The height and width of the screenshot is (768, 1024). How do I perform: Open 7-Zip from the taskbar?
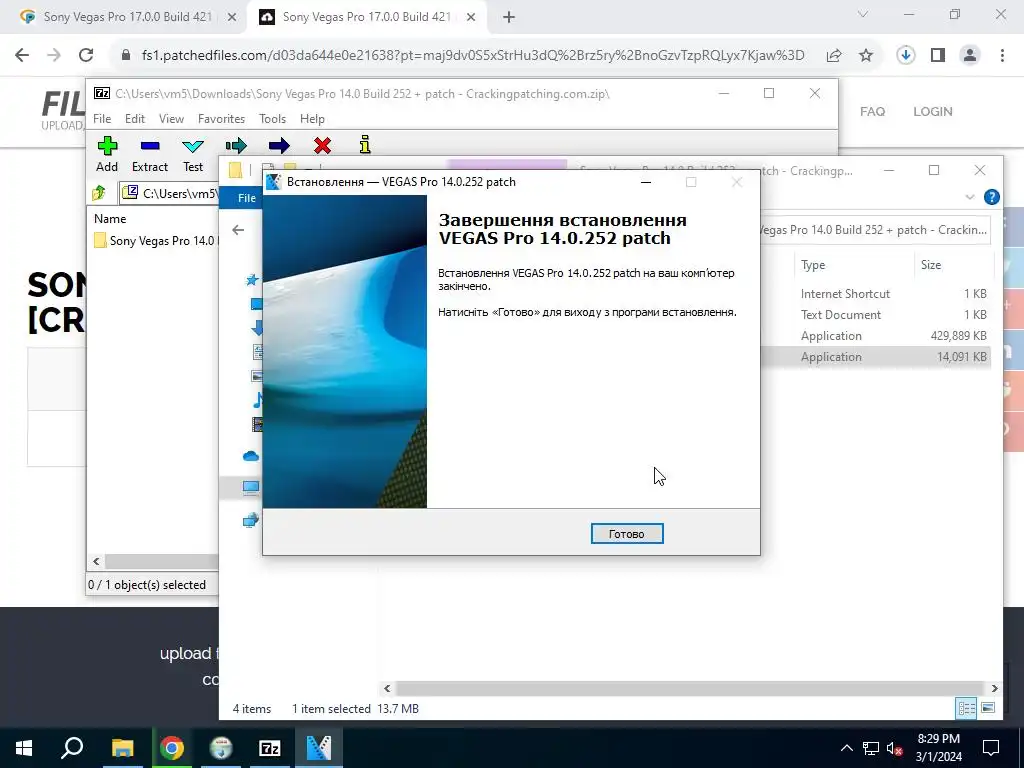pyautogui.click(x=270, y=748)
